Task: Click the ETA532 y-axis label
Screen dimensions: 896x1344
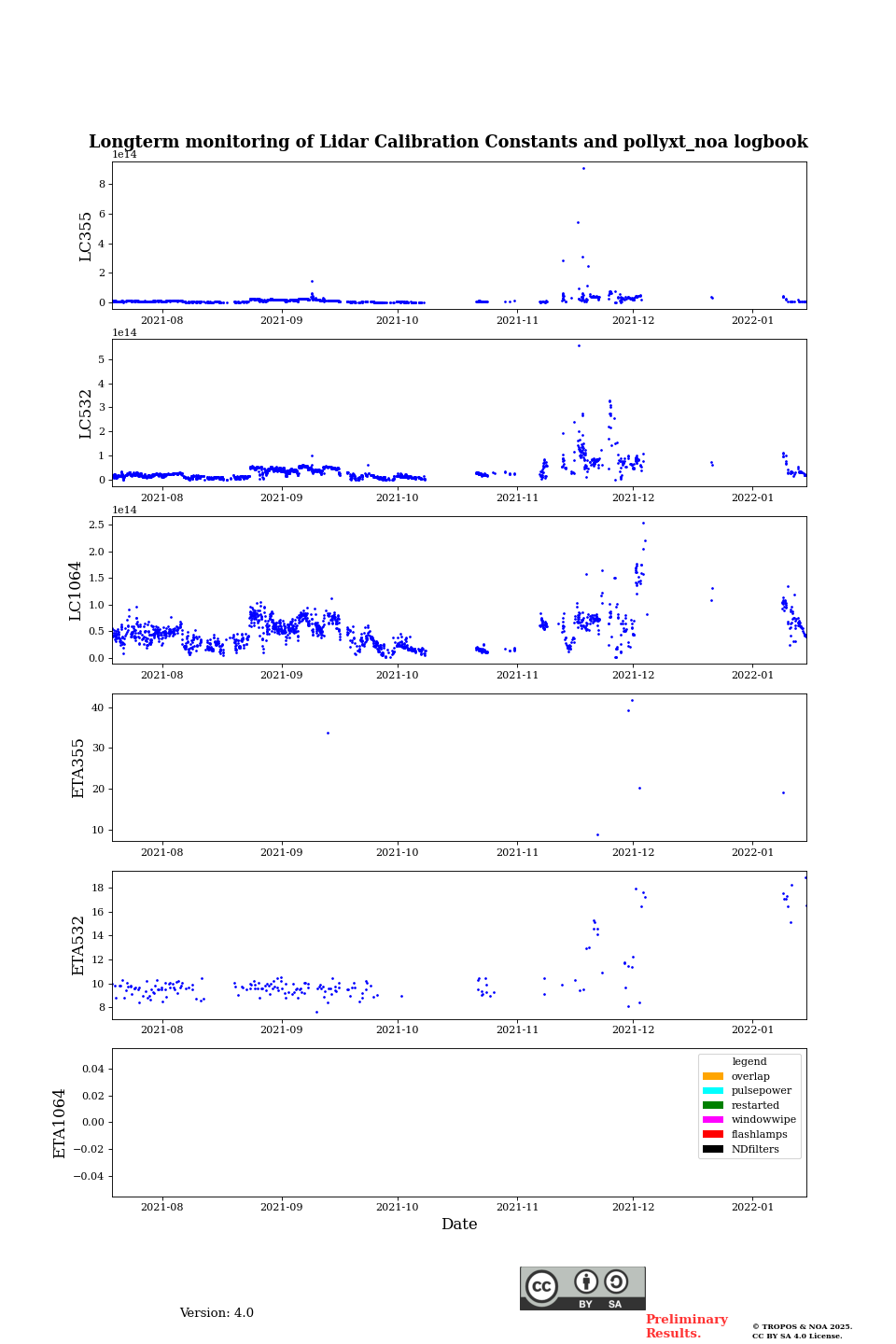Action: [78, 945]
